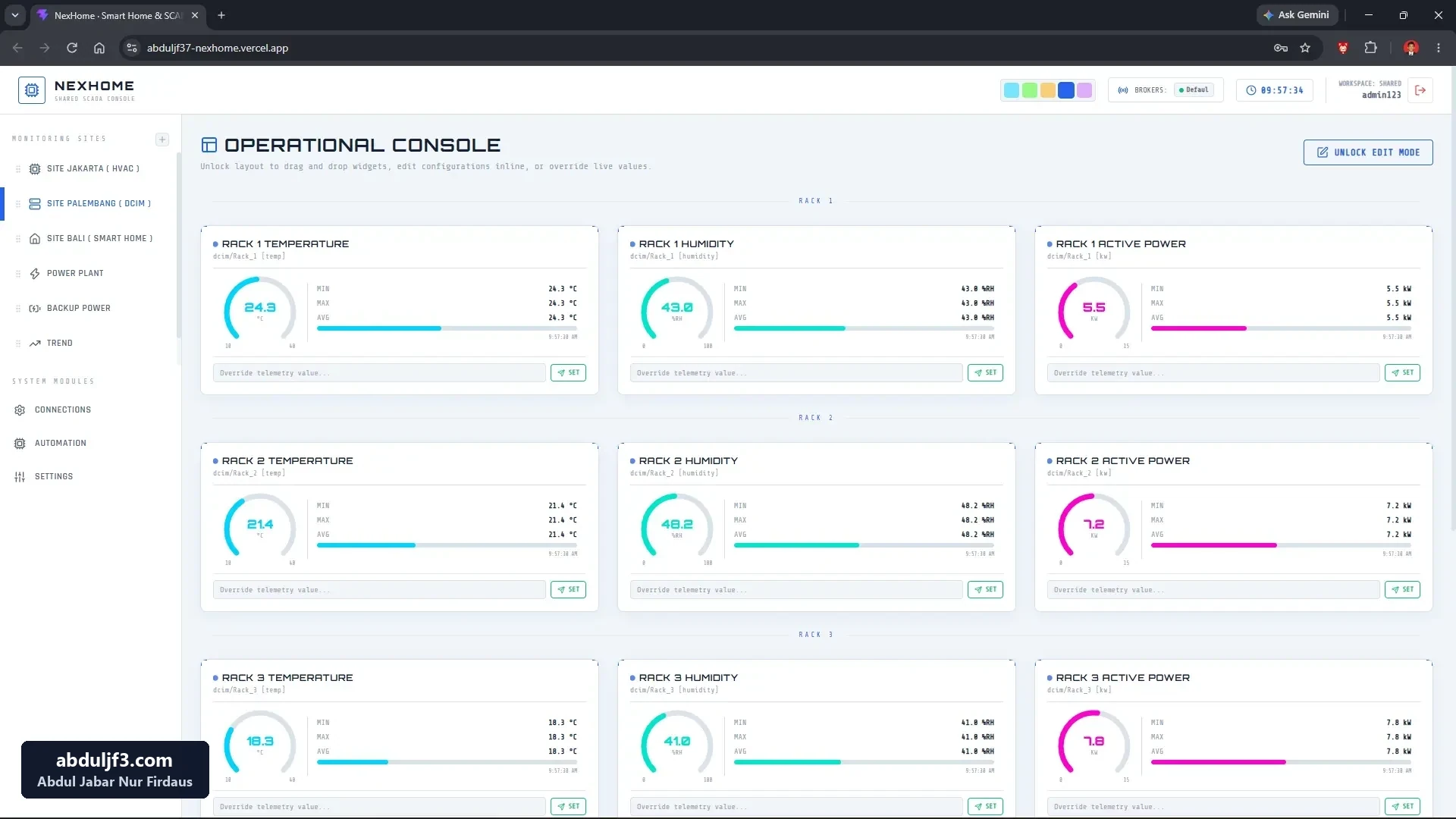The height and width of the screenshot is (819, 1456).
Task: Click the Site Palembang server icon
Action: tap(35, 204)
